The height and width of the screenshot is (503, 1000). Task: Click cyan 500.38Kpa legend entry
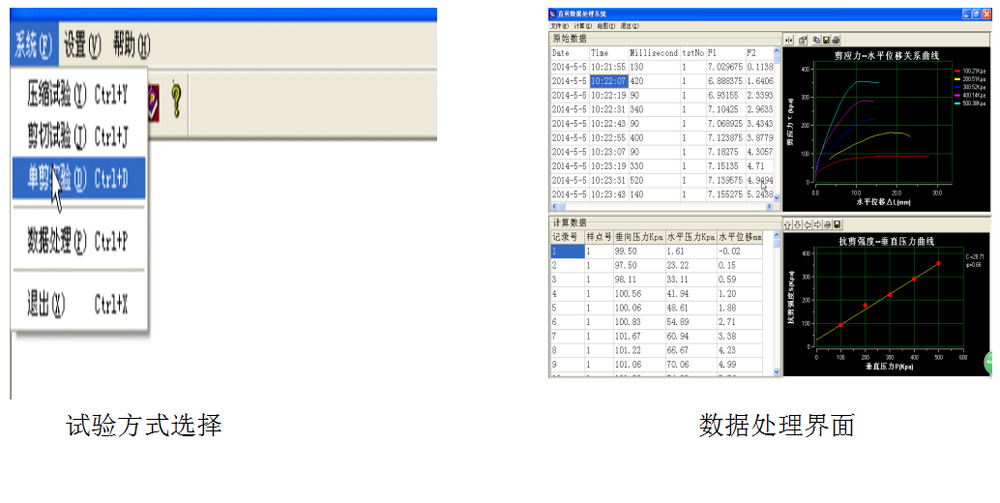tap(970, 103)
